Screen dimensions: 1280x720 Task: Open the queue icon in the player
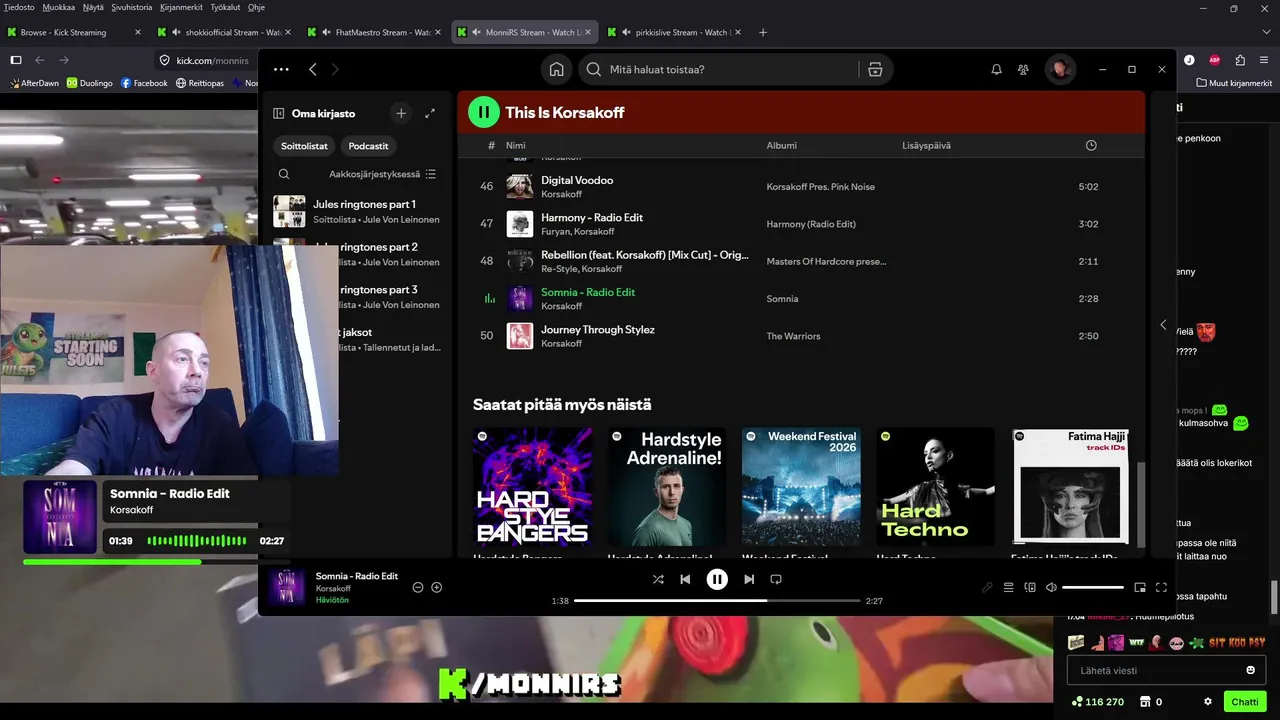[1009, 587]
